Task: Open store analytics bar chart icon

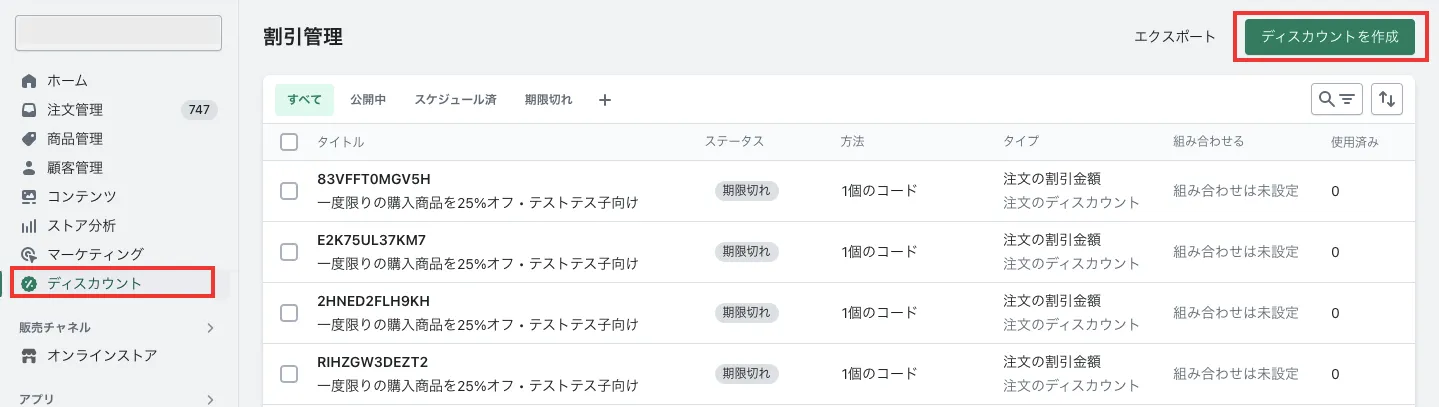Action: click(x=29, y=226)
